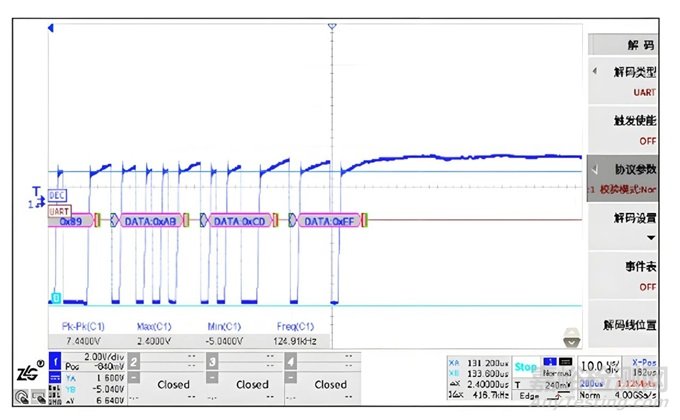Click the trigger level T marker
Viewport: 680px width, 420px height.
pyautogui.click(x=37, y=191)
